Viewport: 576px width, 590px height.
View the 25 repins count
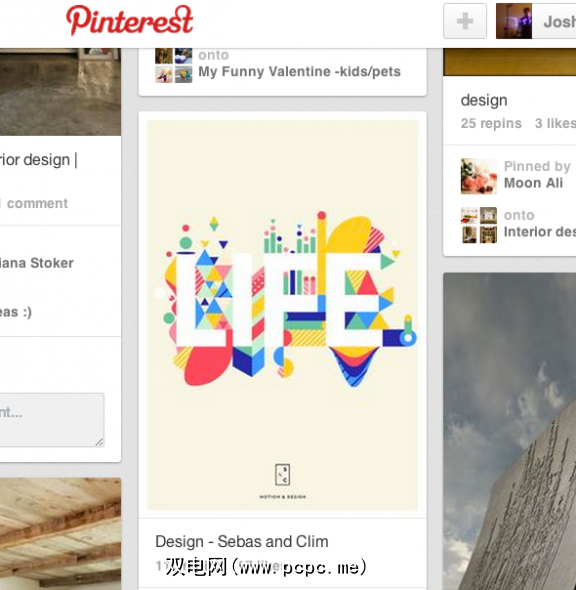(491, 123)
